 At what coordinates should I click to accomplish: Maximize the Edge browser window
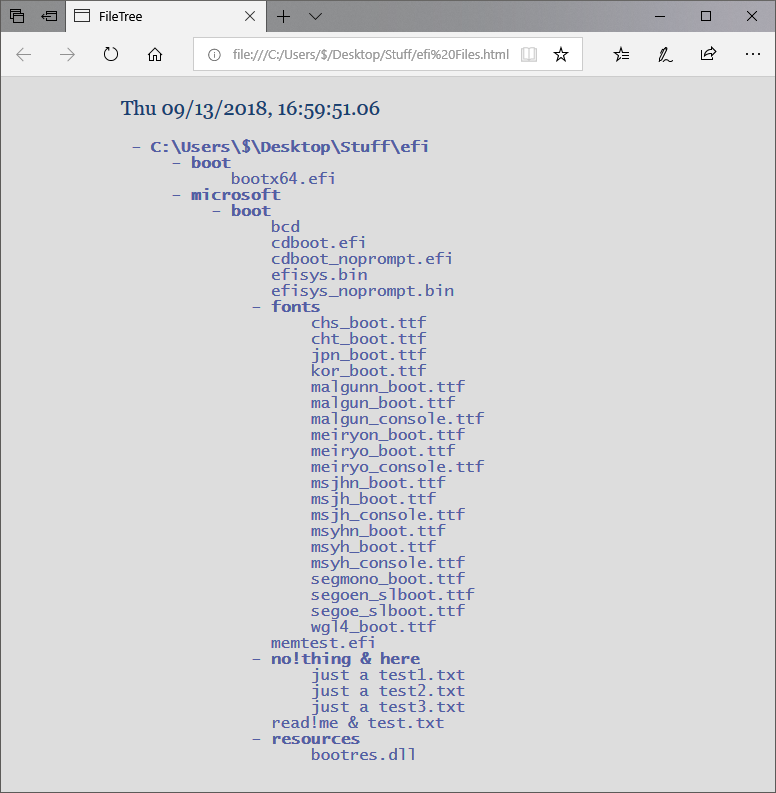coord(706,16)
